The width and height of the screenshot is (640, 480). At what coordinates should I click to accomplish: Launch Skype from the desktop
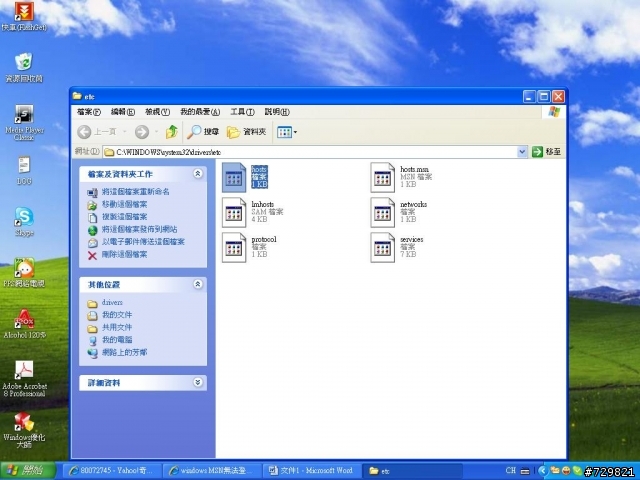coord(24,222)
